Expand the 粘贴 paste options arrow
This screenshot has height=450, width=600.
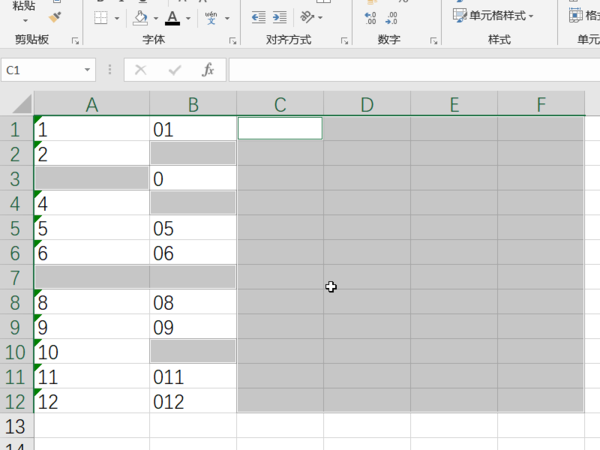click(25, 21)
